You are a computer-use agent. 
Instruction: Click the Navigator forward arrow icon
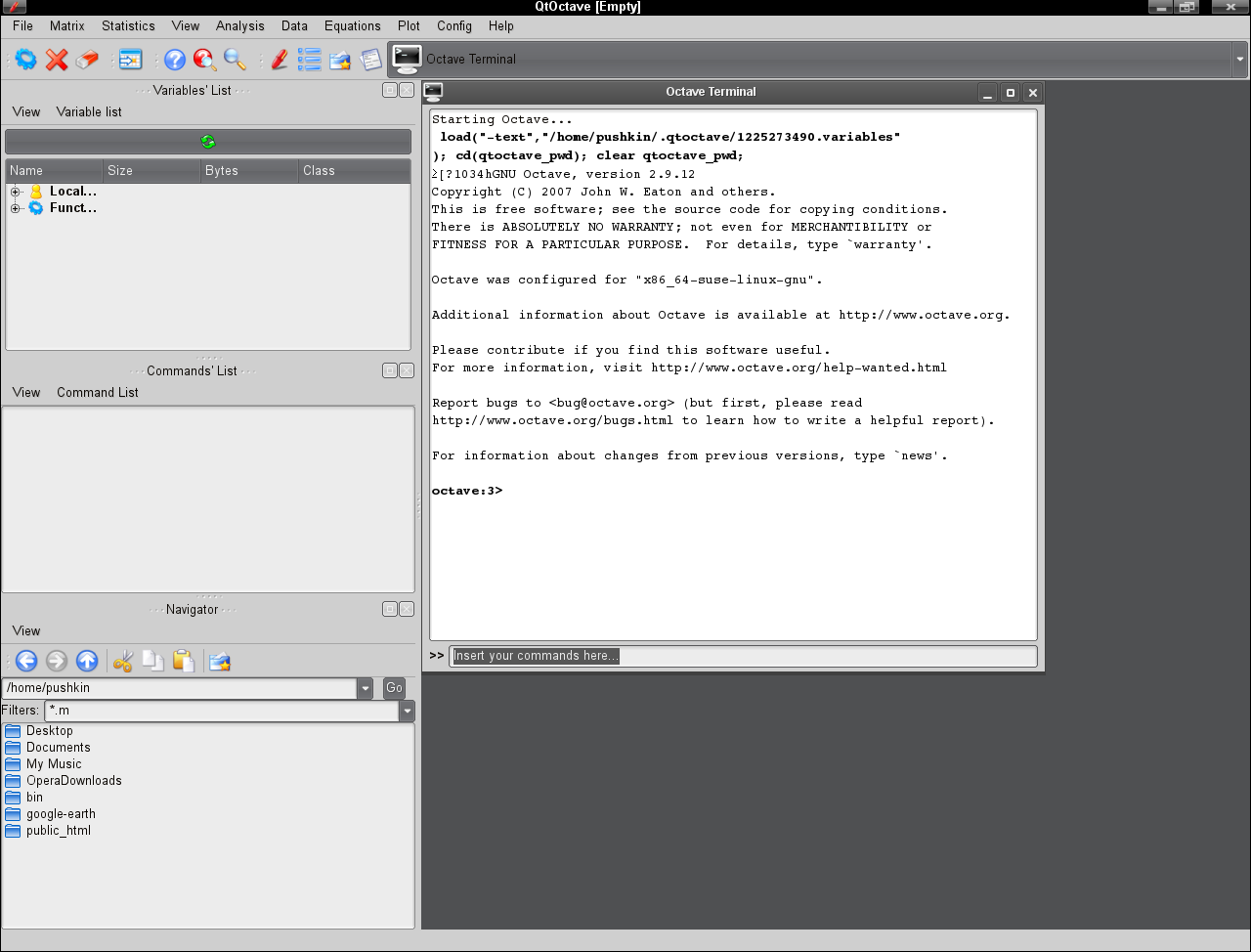pyautogui.click(x=57, y=662)
